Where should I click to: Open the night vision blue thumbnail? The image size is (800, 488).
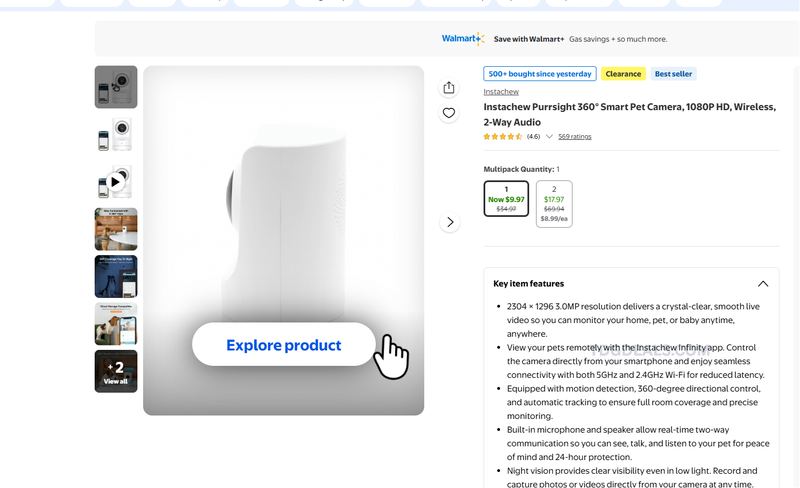(x=116, y=276)
